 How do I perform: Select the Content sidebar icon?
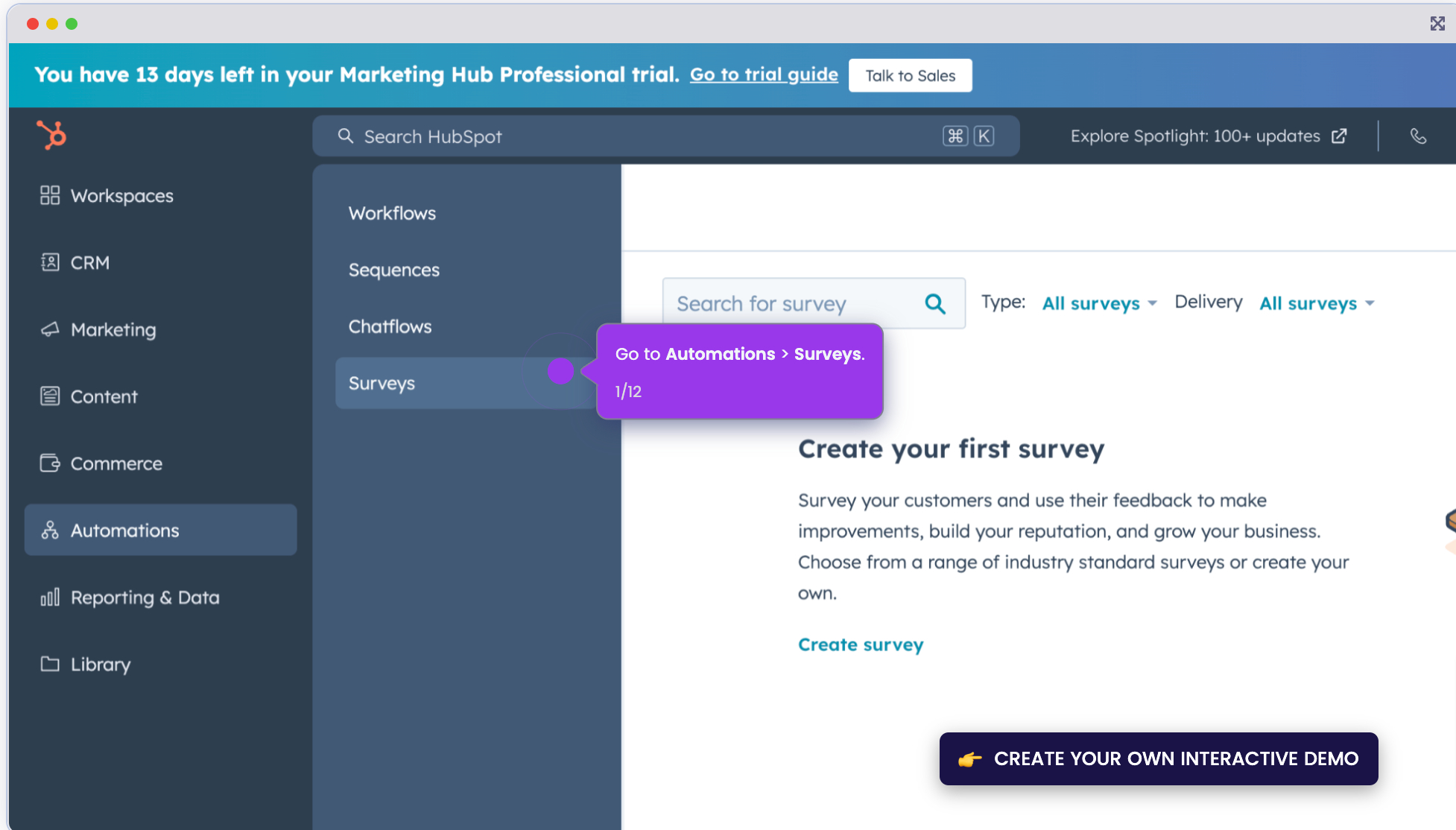click(49, 396)
